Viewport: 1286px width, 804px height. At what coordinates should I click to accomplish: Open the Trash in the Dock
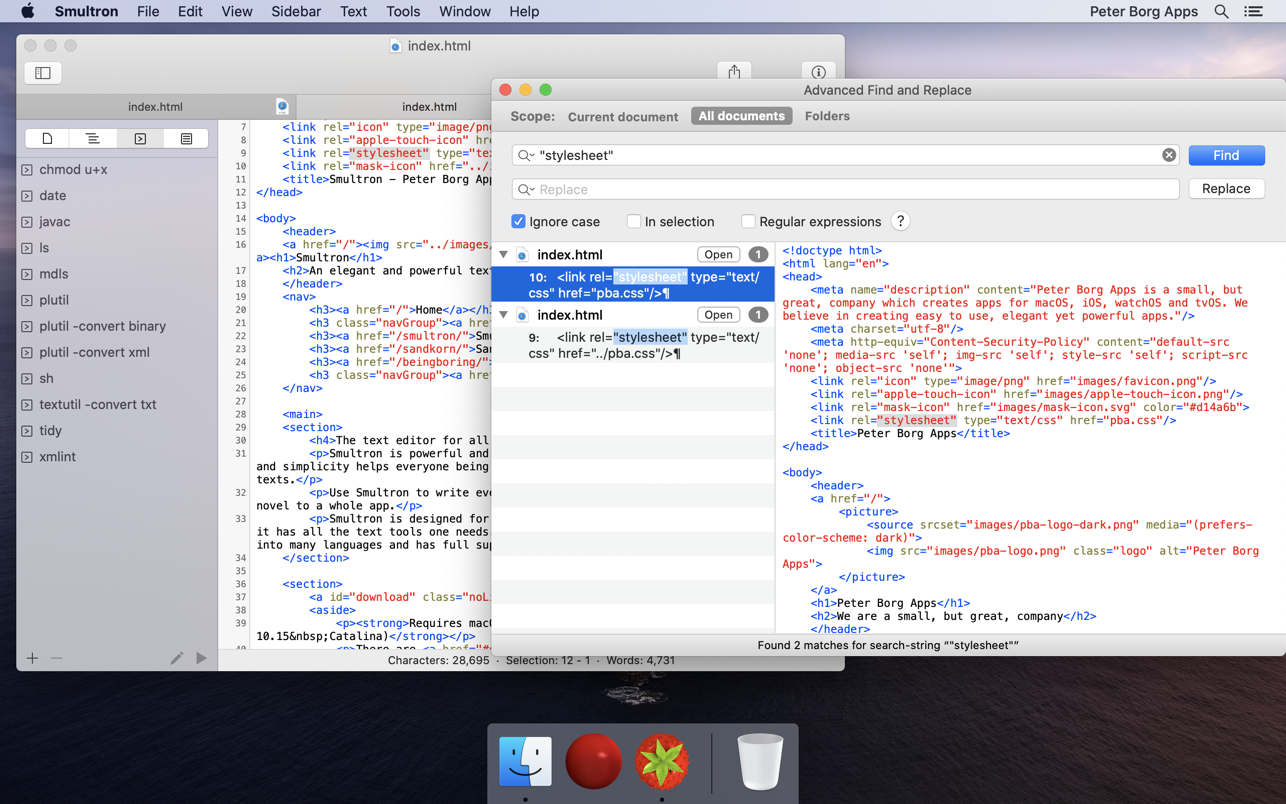(759, 762)
